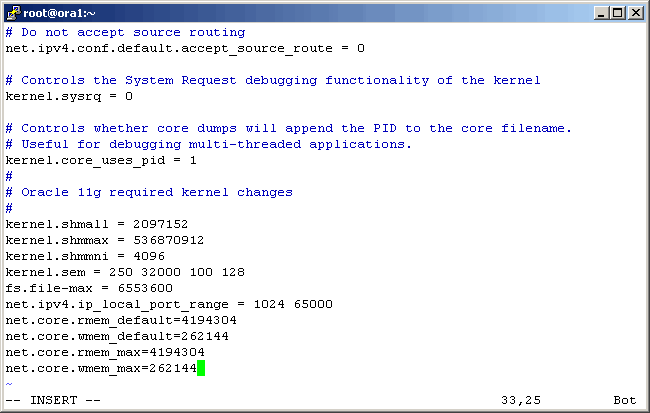Place cursor on the accept_source_route line
This screenshot has height=413, width=650.
pyautogui.click(x=185, y=48)
